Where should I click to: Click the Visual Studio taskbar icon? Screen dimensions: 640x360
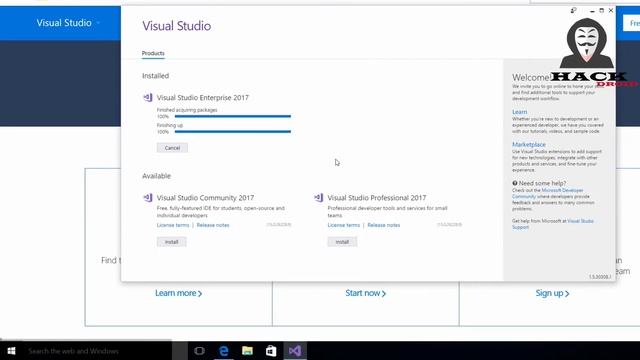(295, 351)
